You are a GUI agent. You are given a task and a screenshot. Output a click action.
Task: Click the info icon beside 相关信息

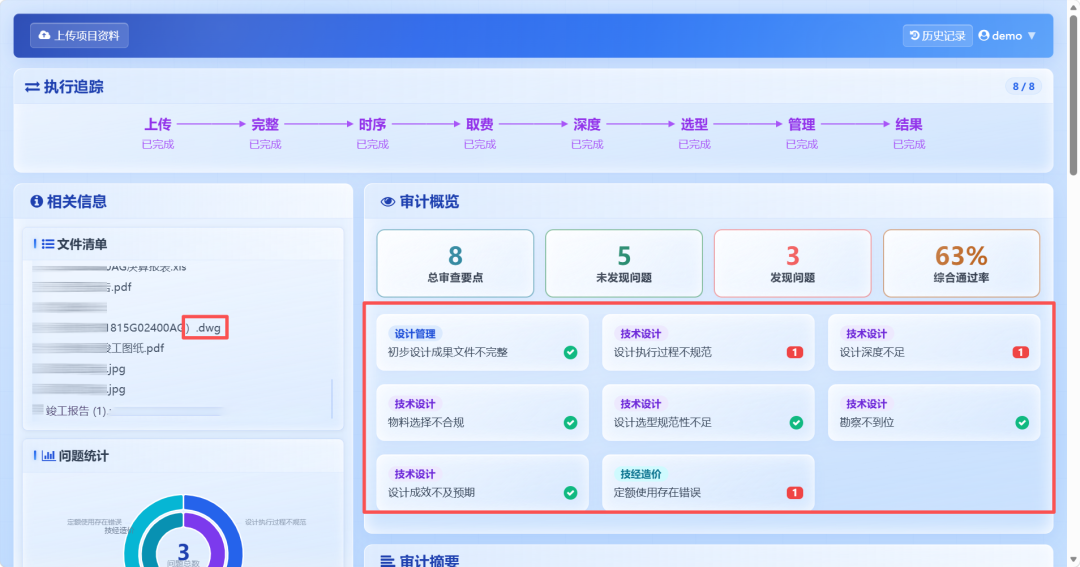click(37, 201)
